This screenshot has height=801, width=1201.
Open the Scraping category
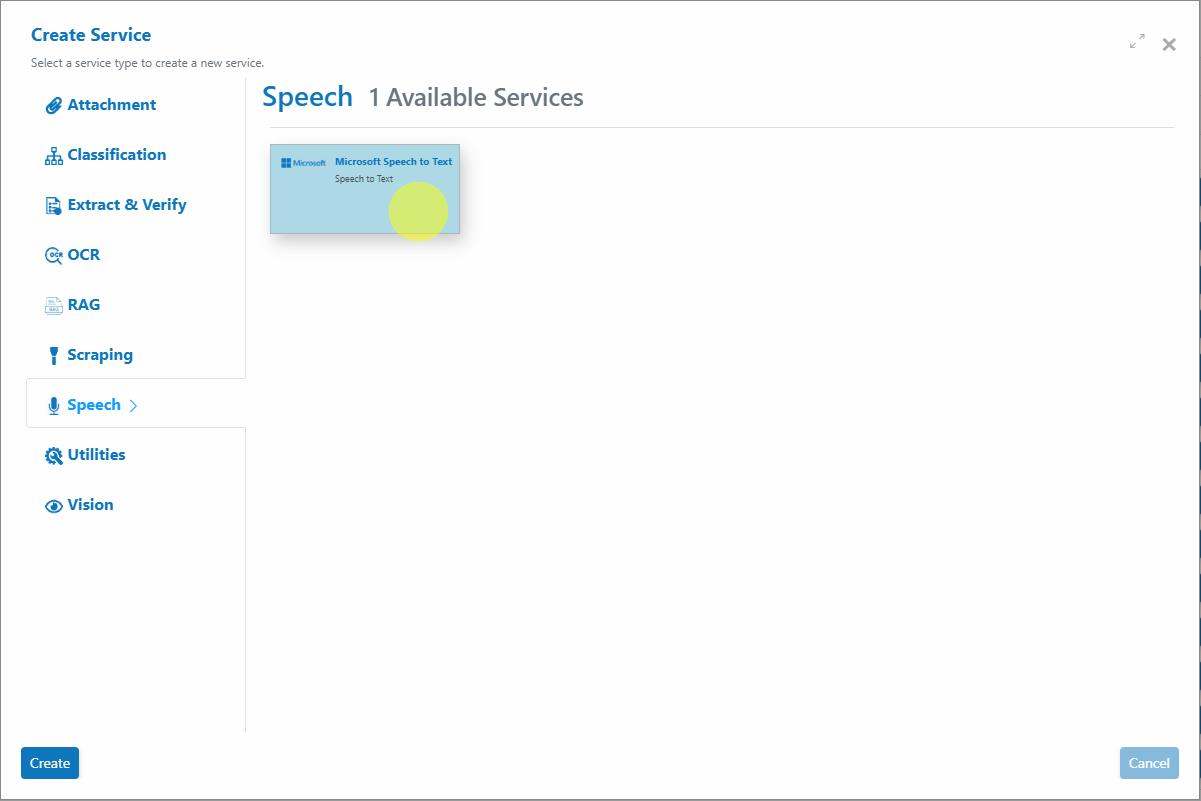tap(100, 355)
